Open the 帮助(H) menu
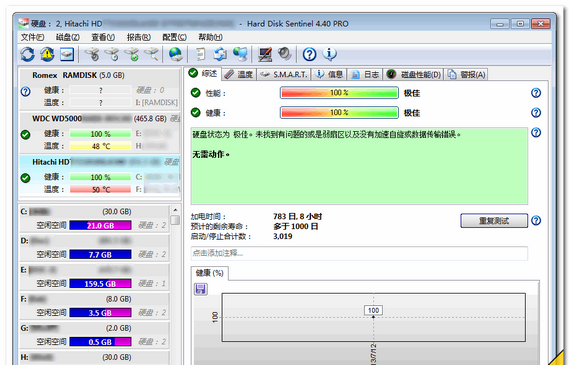The image size is (570, 365). point(210,37)
